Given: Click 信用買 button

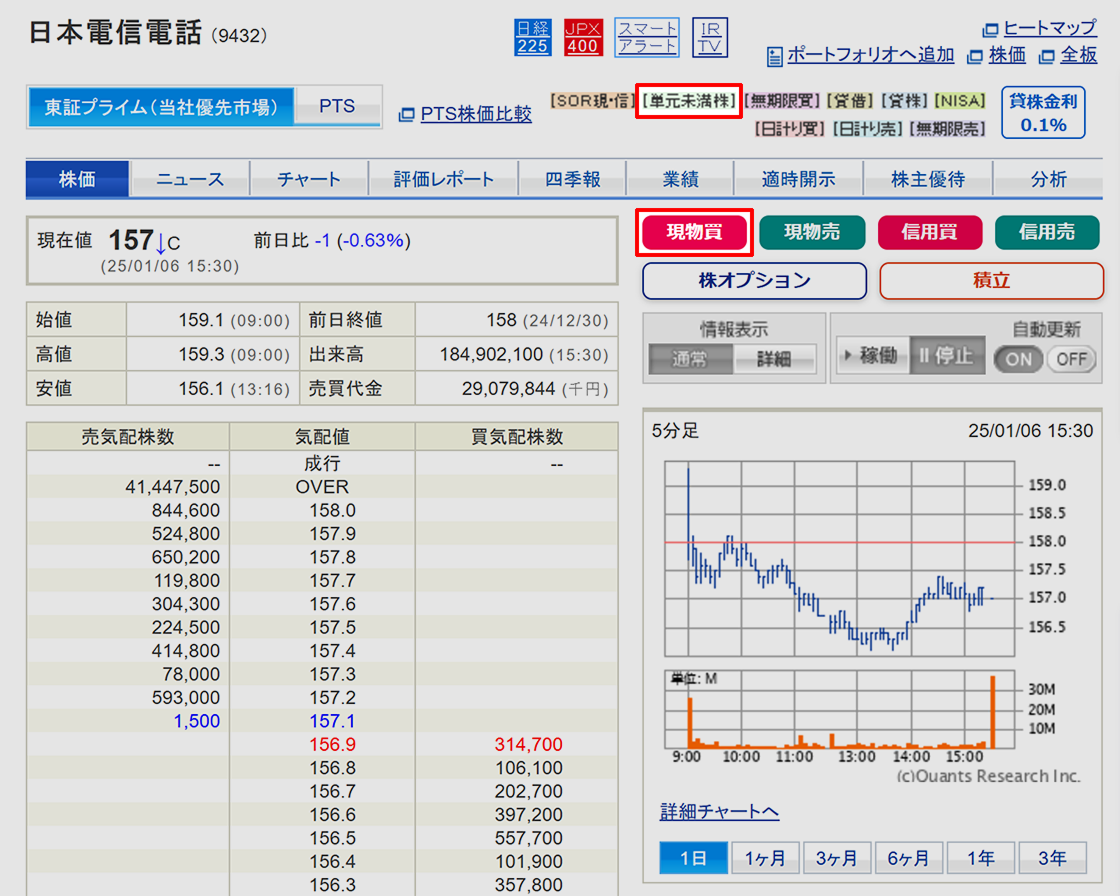Looking at the screenshot, I should coord(930,232).
